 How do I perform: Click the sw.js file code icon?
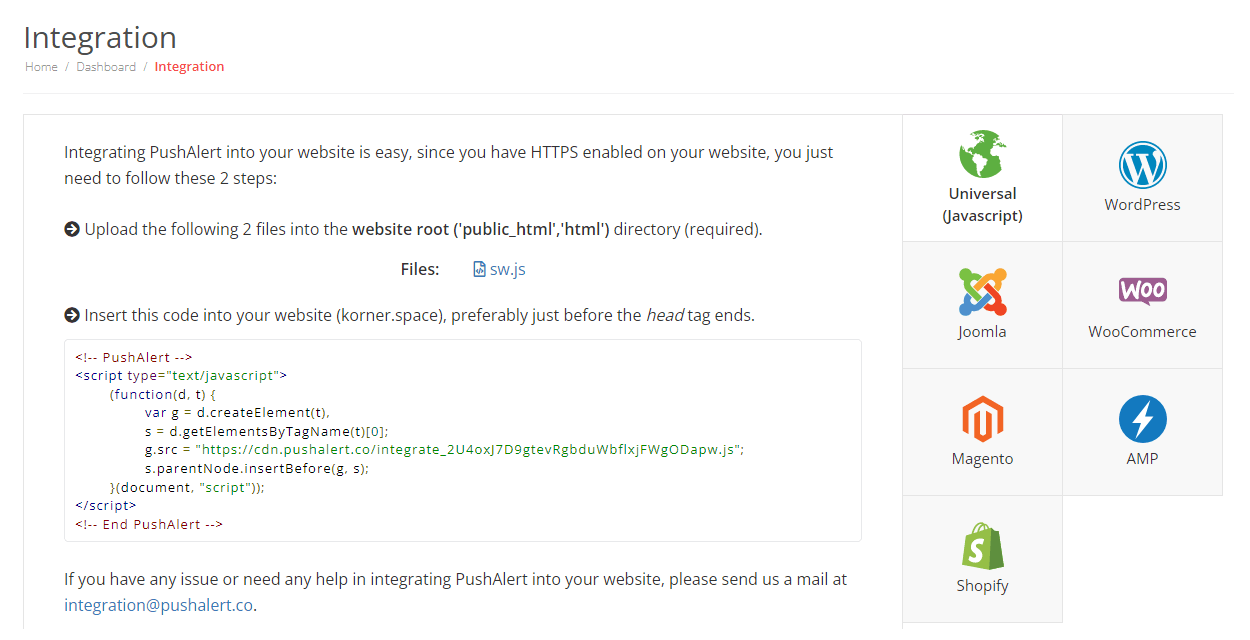[479, 269]
